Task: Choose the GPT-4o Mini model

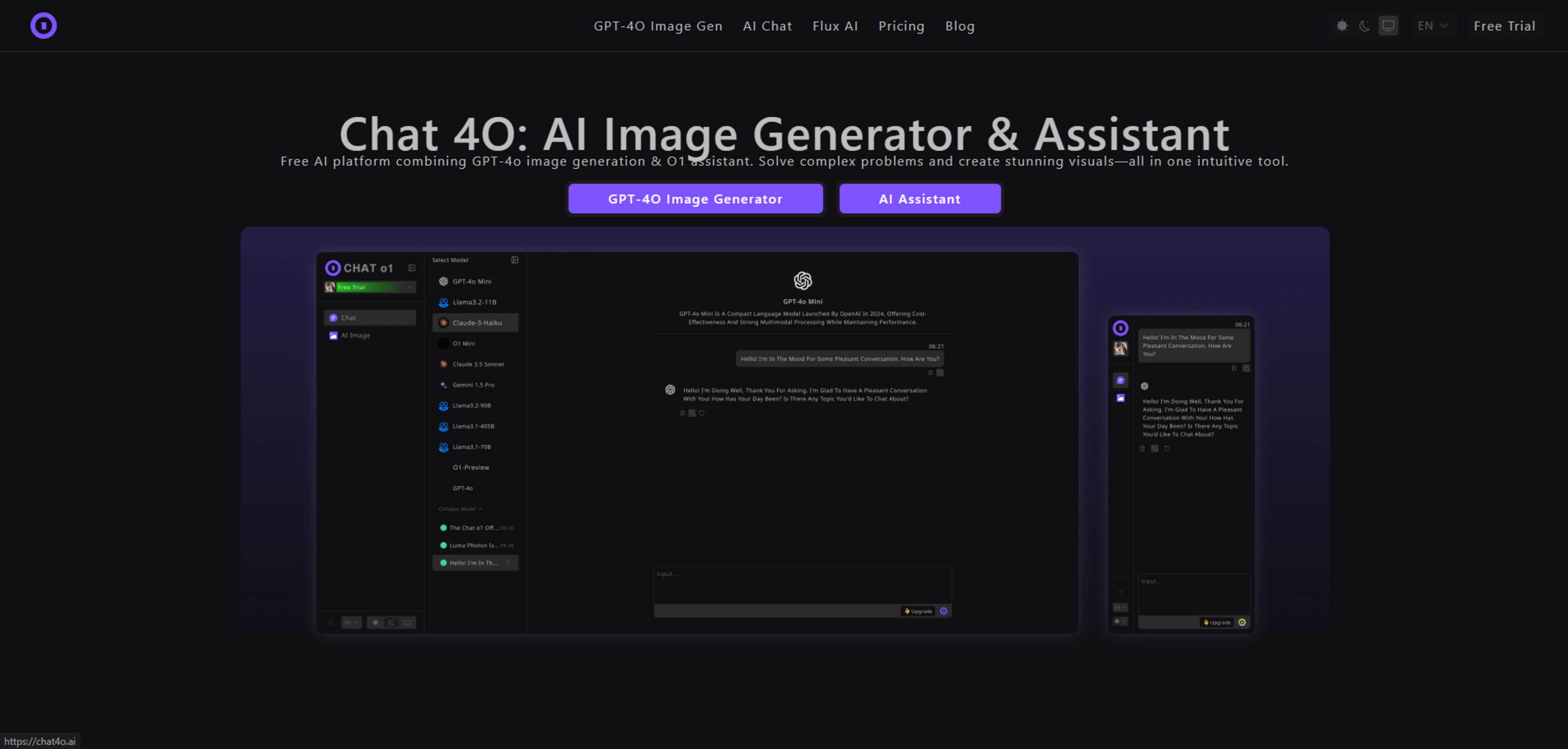Action: (475, 281)
